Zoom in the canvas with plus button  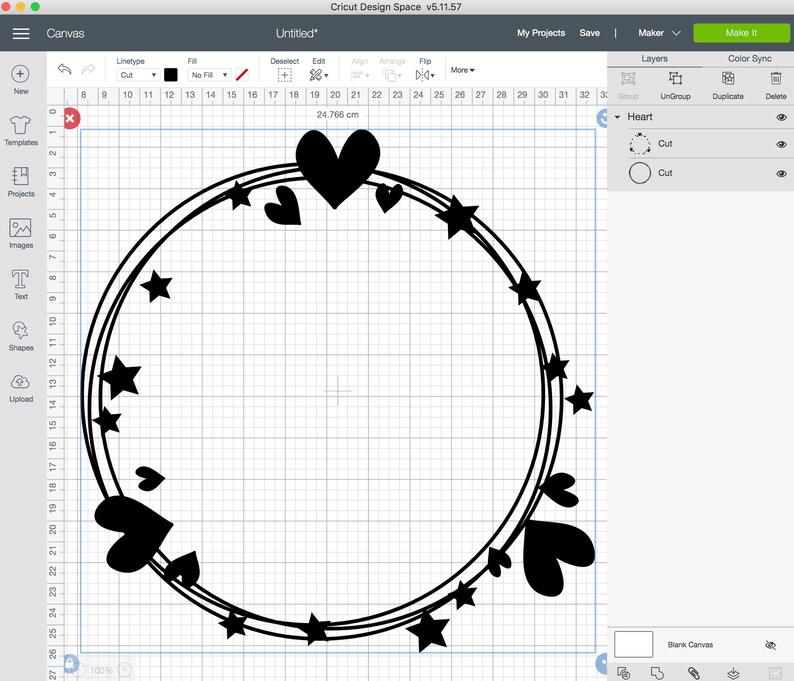tap(125, 670)
